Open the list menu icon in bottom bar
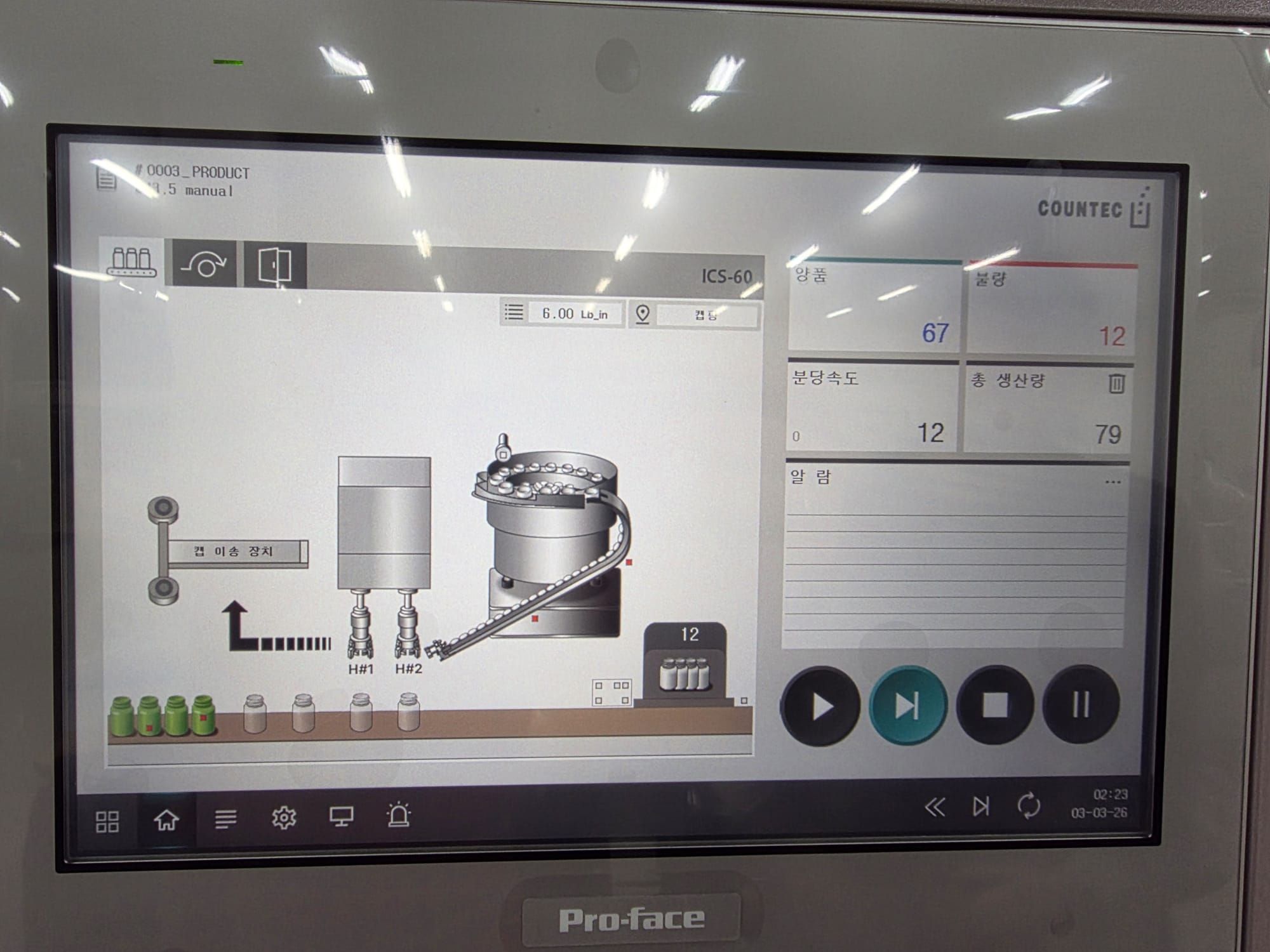The height and width of the screenshot is (952, 1270). tap(225, 819)
